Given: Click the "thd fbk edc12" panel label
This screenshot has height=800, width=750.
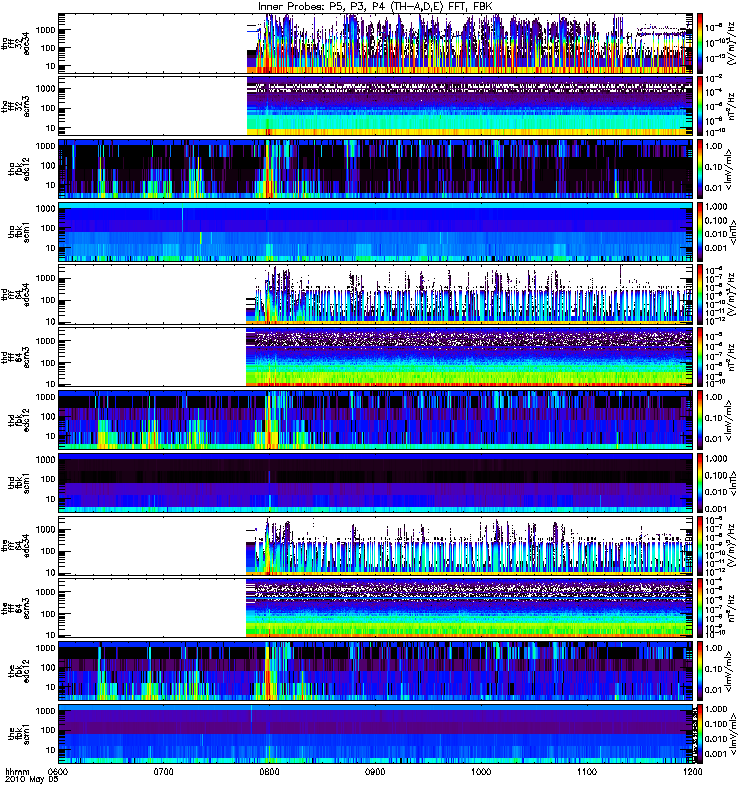Looking at the screenshot, I should pyautogui.click(x=19, y=420).
